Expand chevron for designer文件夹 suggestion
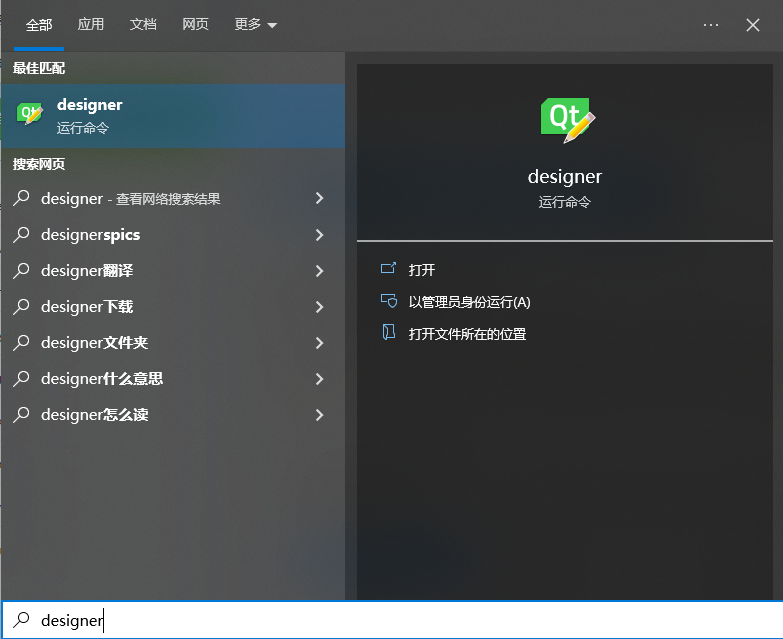Screen dimensions: 783x639 320,342
